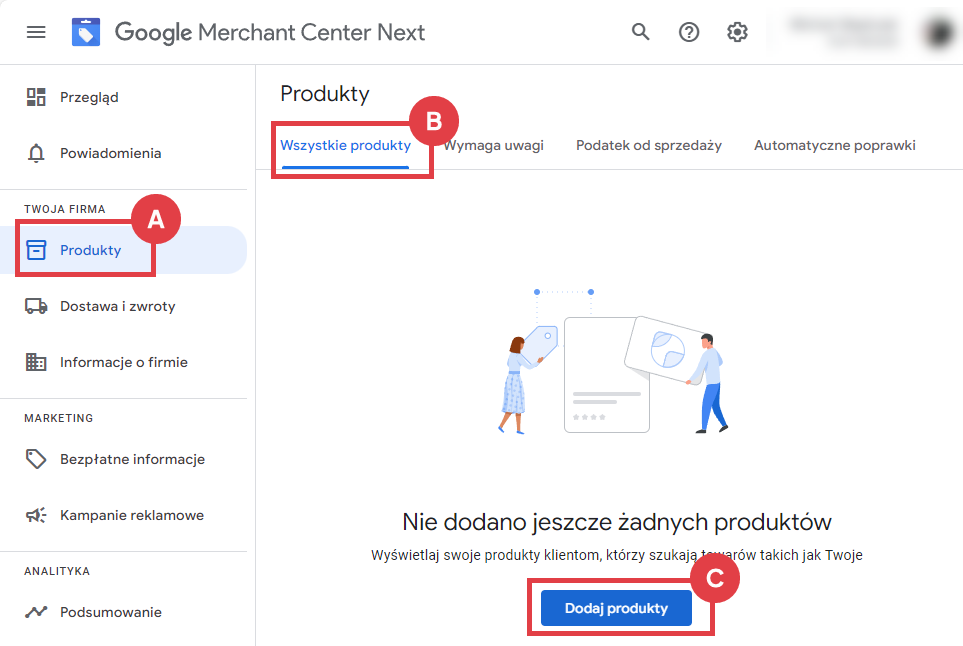The image size is (963, 646).
Task: Click the Dostawa i zwroty truck icon
Action: tap(38, 306)
